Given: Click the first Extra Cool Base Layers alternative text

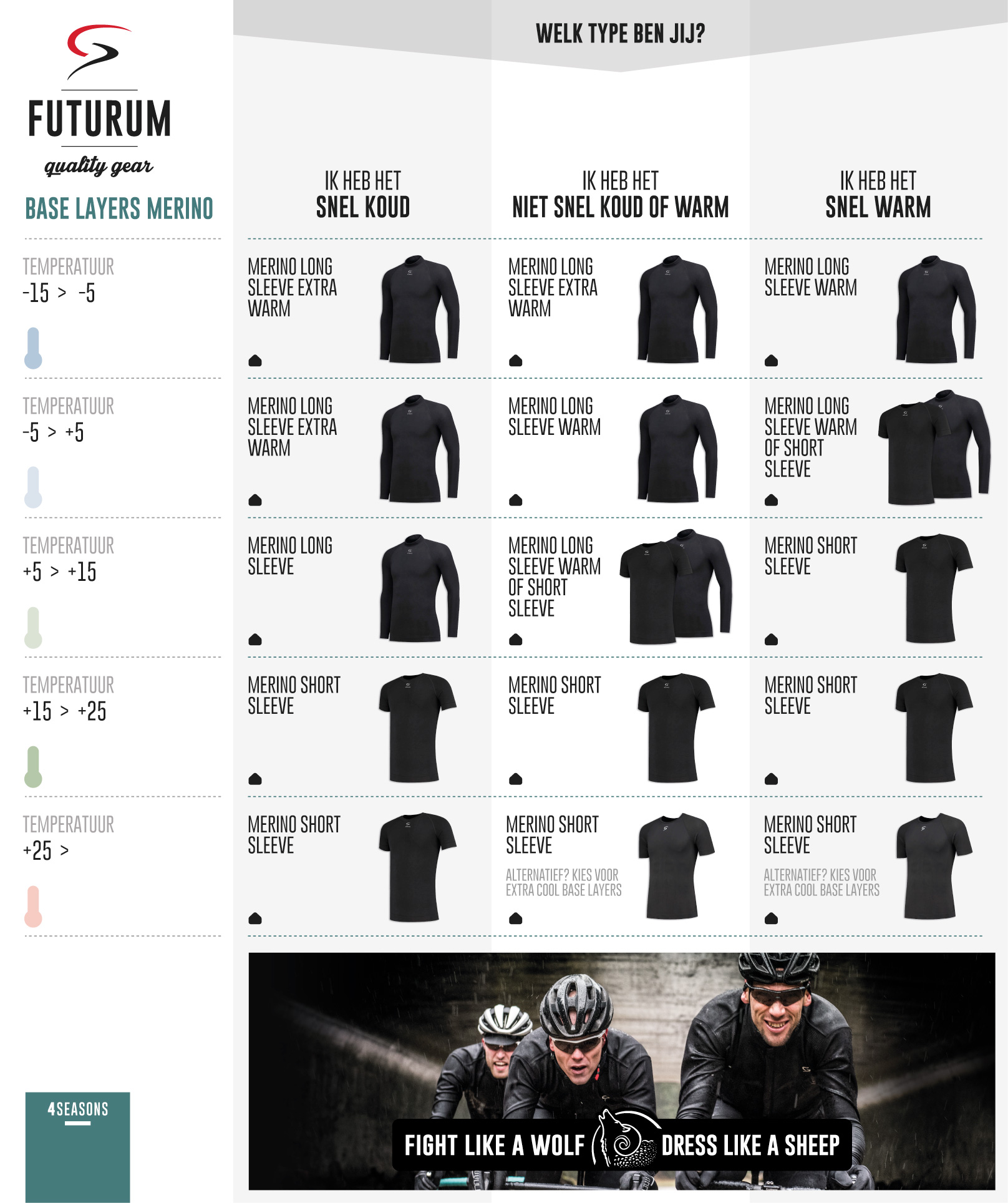Looking at the screenshot, I should (x=563, y=882).
